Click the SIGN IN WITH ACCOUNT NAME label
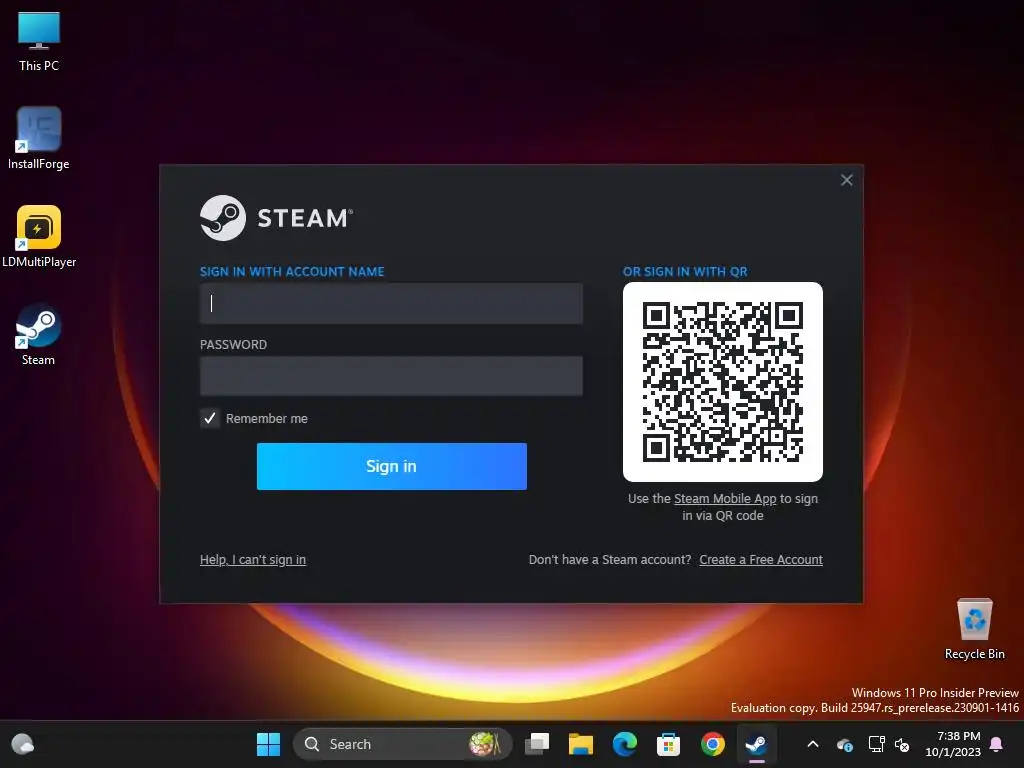This screenshot has width=1024, height=768. (292, 272)
